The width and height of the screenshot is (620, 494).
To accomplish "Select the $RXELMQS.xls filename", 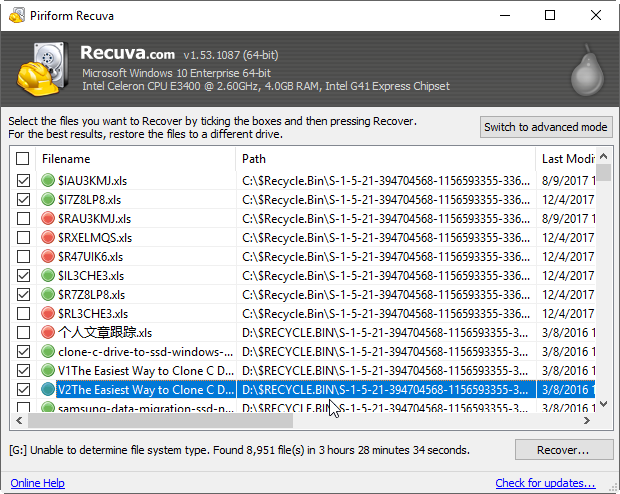I will (95, 238).
